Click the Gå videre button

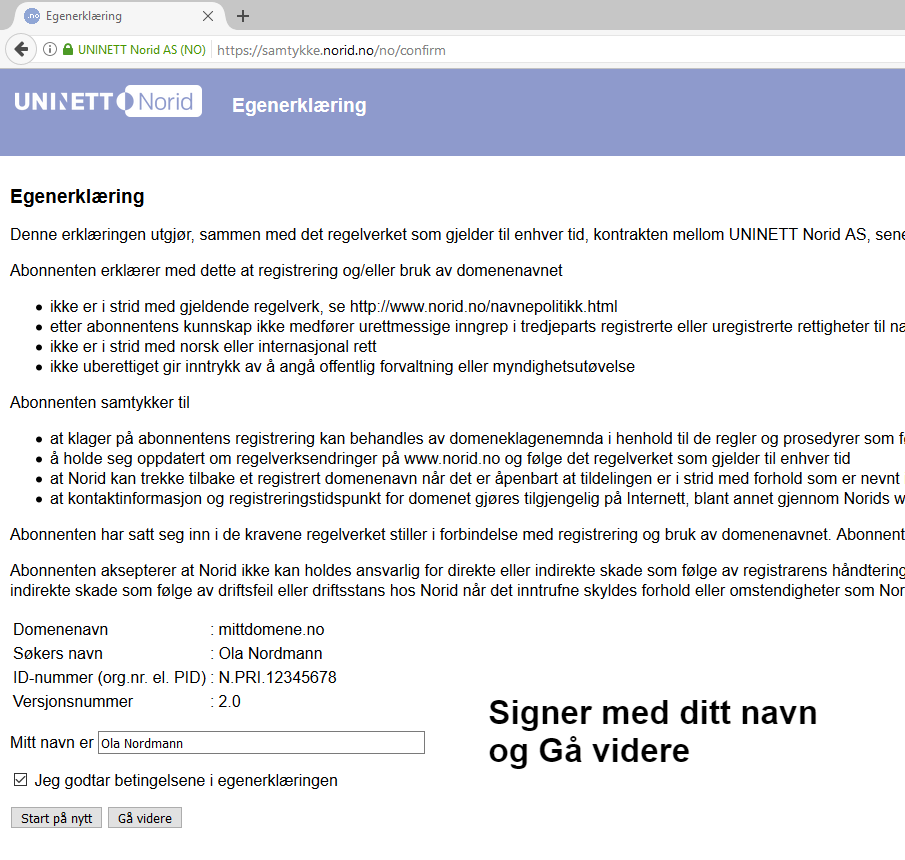click(145, 818)
